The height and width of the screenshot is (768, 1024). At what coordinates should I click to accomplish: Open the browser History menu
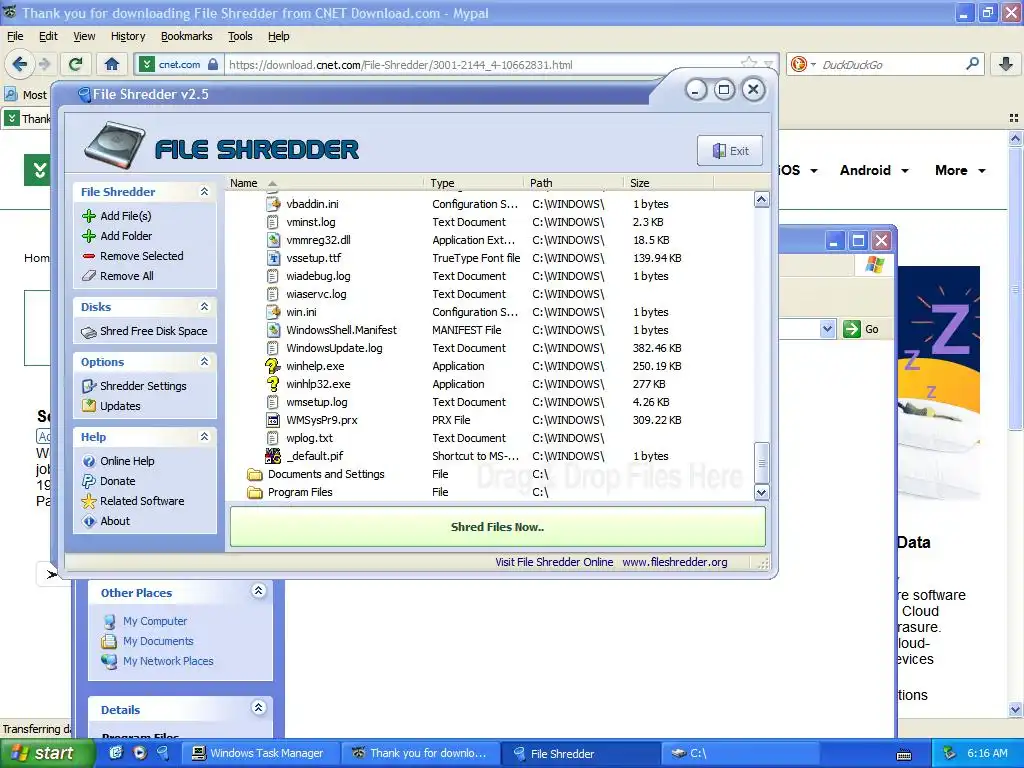(x=128, y=36)
